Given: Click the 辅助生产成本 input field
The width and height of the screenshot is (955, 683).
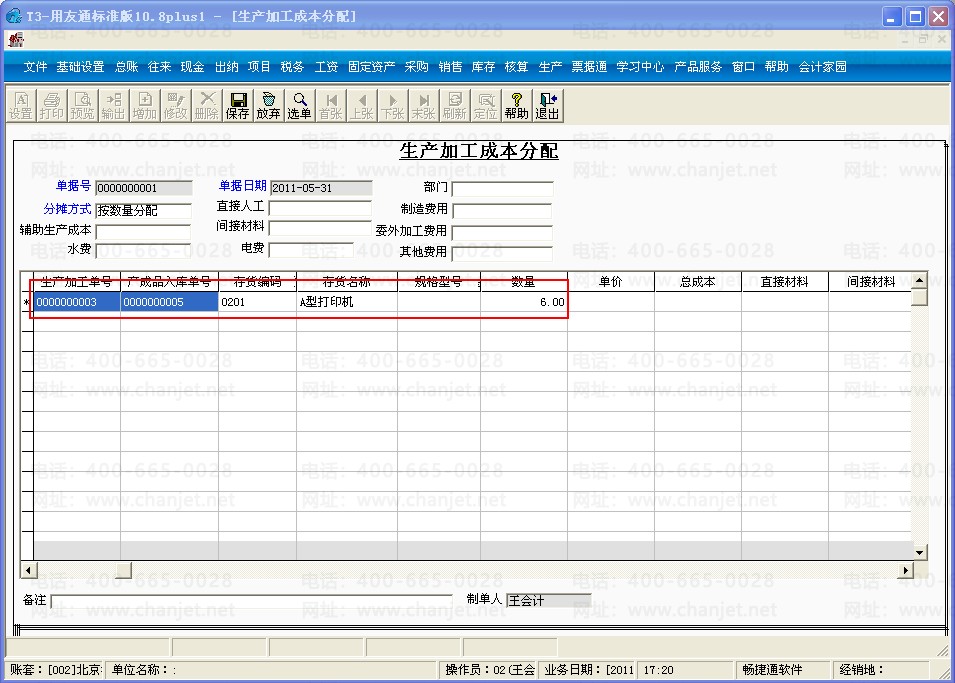Looking at the screenshot, I should pos(143,232).
